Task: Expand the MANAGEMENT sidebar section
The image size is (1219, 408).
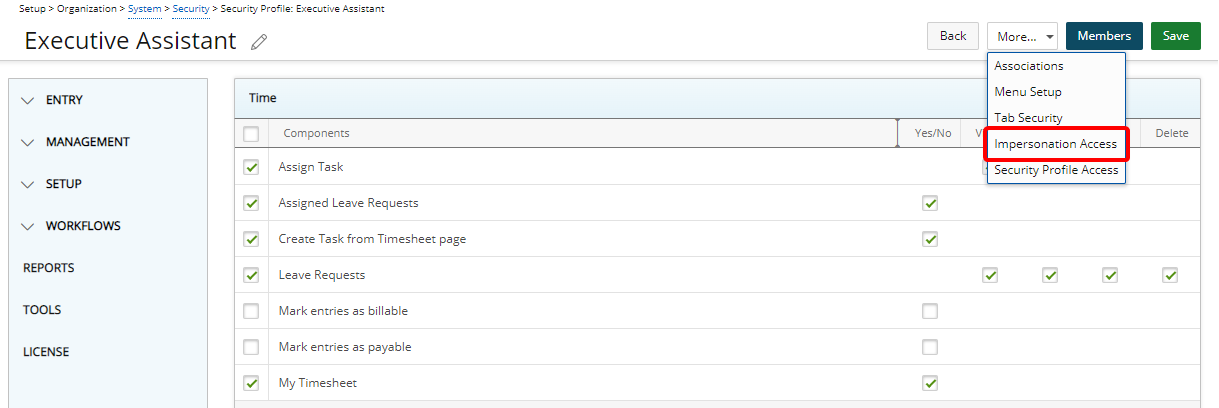Action: click(x=28, y=143)
